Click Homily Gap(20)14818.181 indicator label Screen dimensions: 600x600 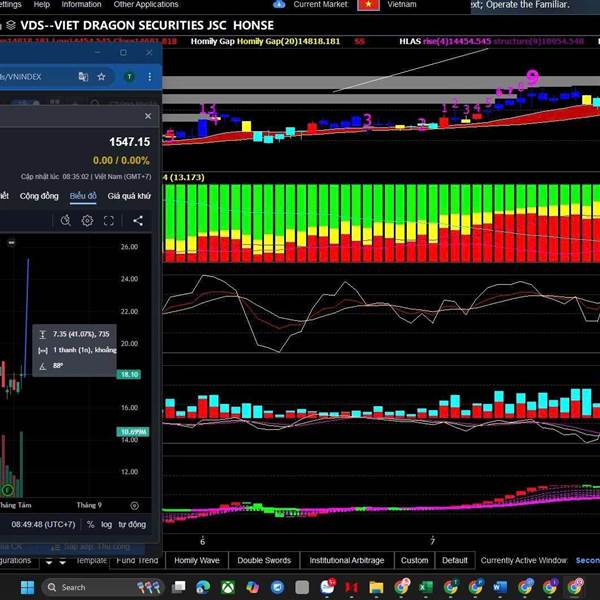click(288, 41)
